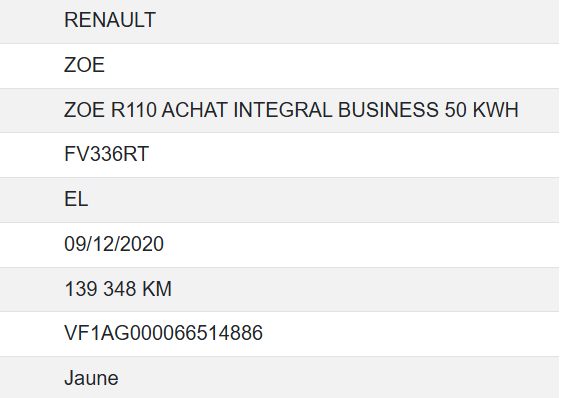
Task: Click the R110 motor designation
Action: (x=133, y=109)
